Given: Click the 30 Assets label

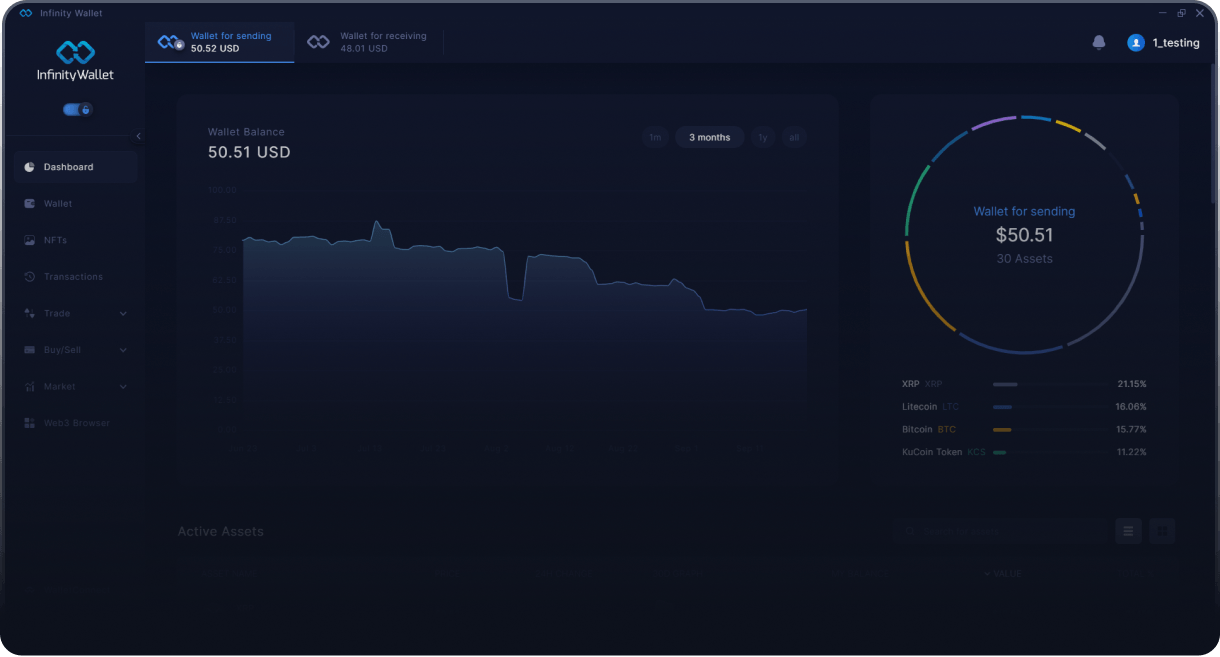Looking at the screenshot, I should [1024, 259].
